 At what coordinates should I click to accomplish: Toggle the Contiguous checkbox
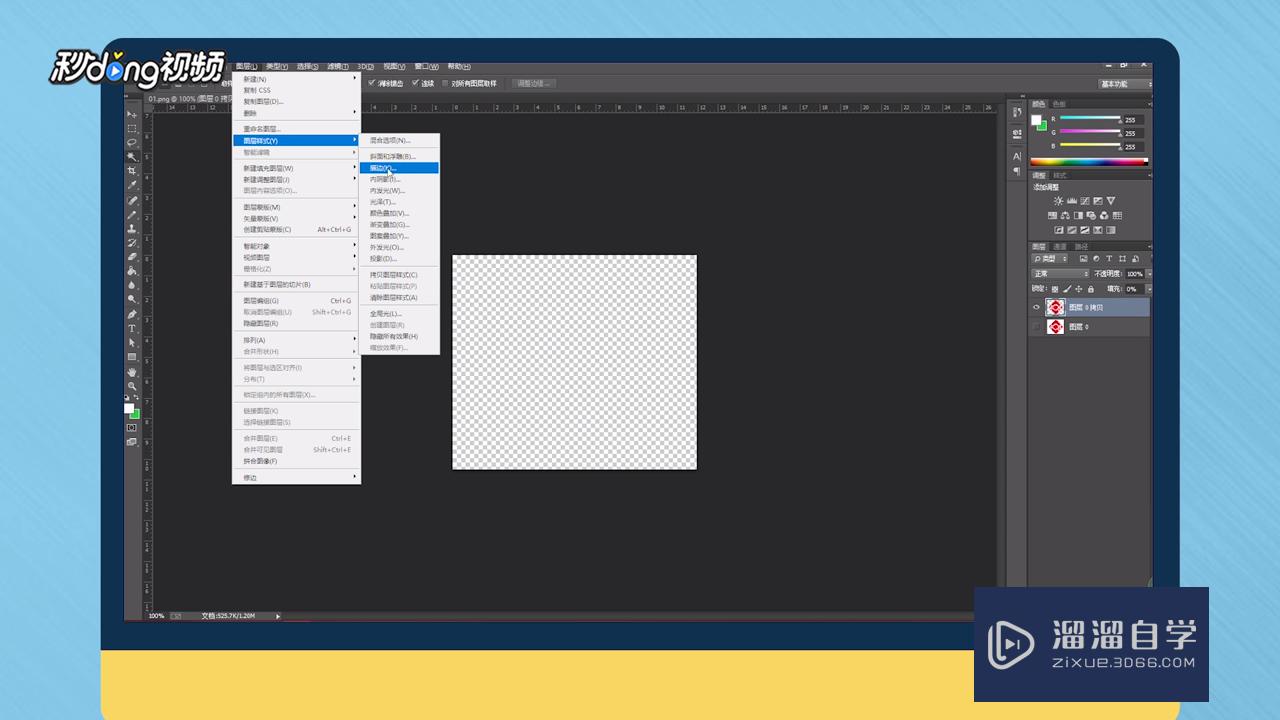pos(416,83)
